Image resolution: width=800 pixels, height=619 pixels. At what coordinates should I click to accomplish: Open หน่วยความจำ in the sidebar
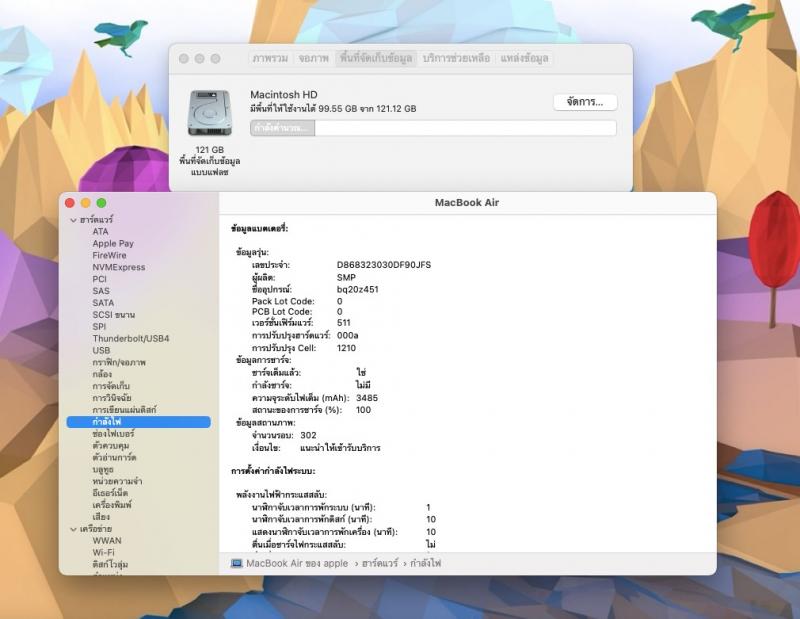(x=117, y=481)
